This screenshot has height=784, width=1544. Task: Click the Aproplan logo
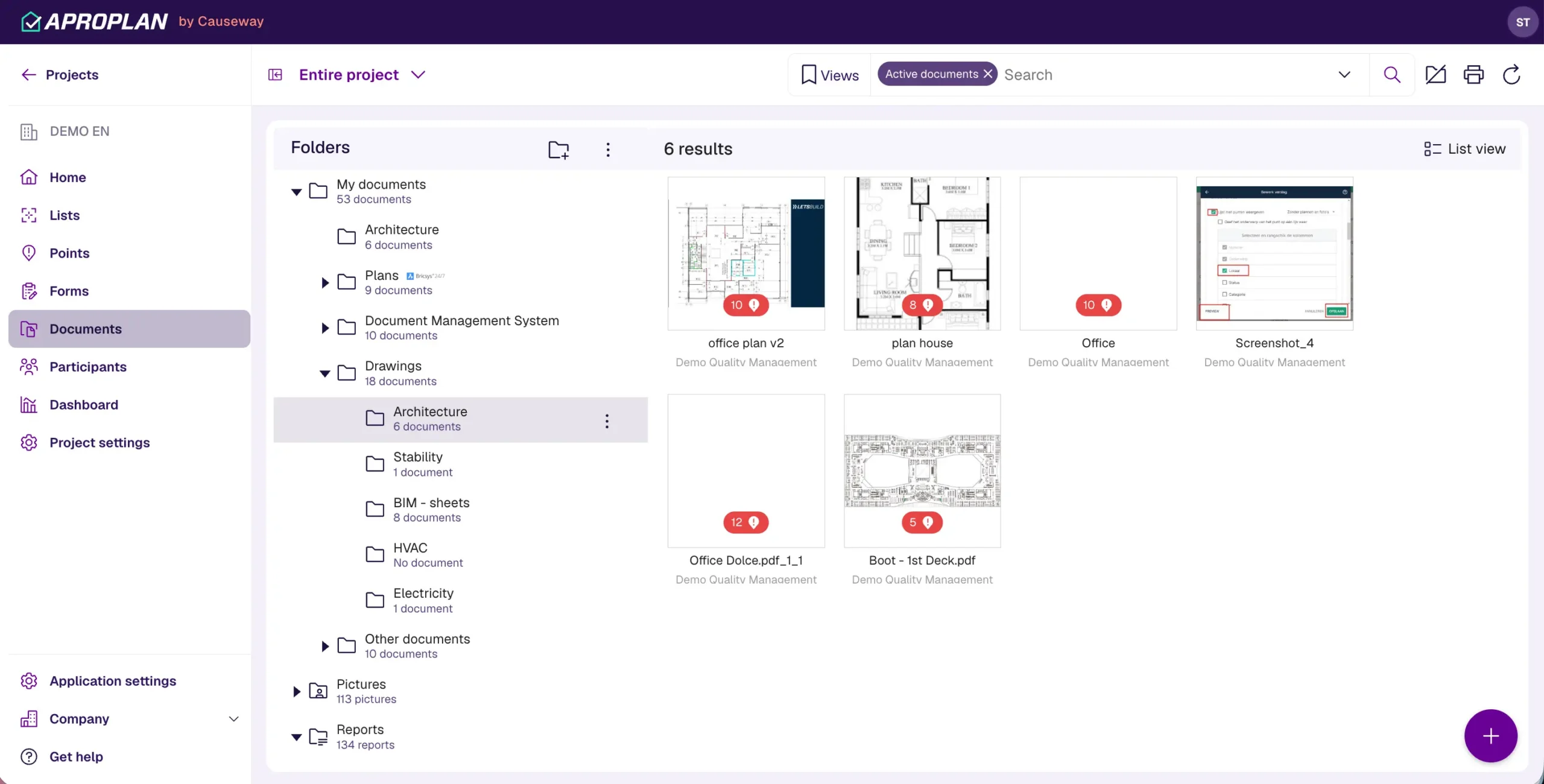click(95, 22)
